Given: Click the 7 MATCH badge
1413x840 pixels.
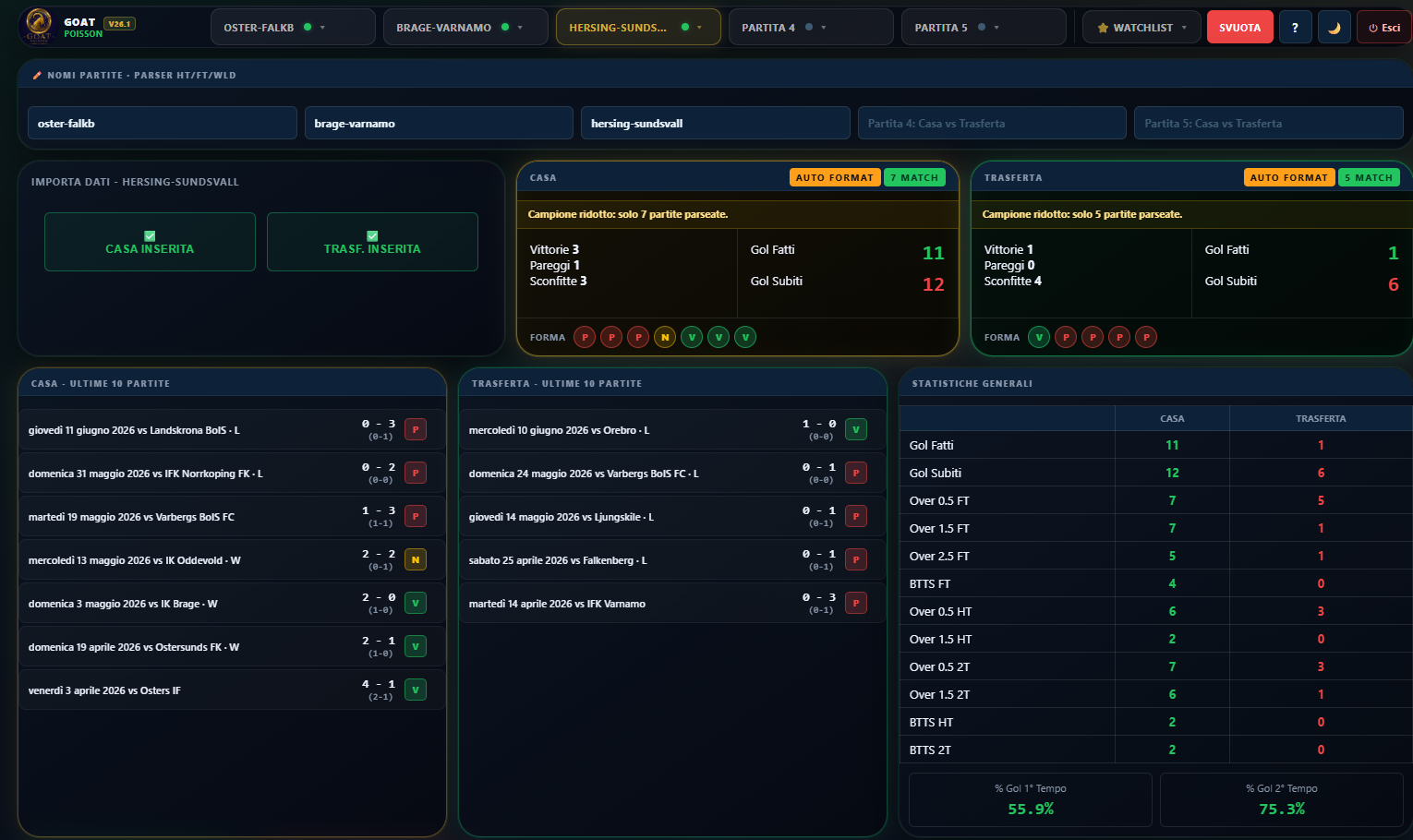Looking at the screenshot, I should [x=914, y=177].
